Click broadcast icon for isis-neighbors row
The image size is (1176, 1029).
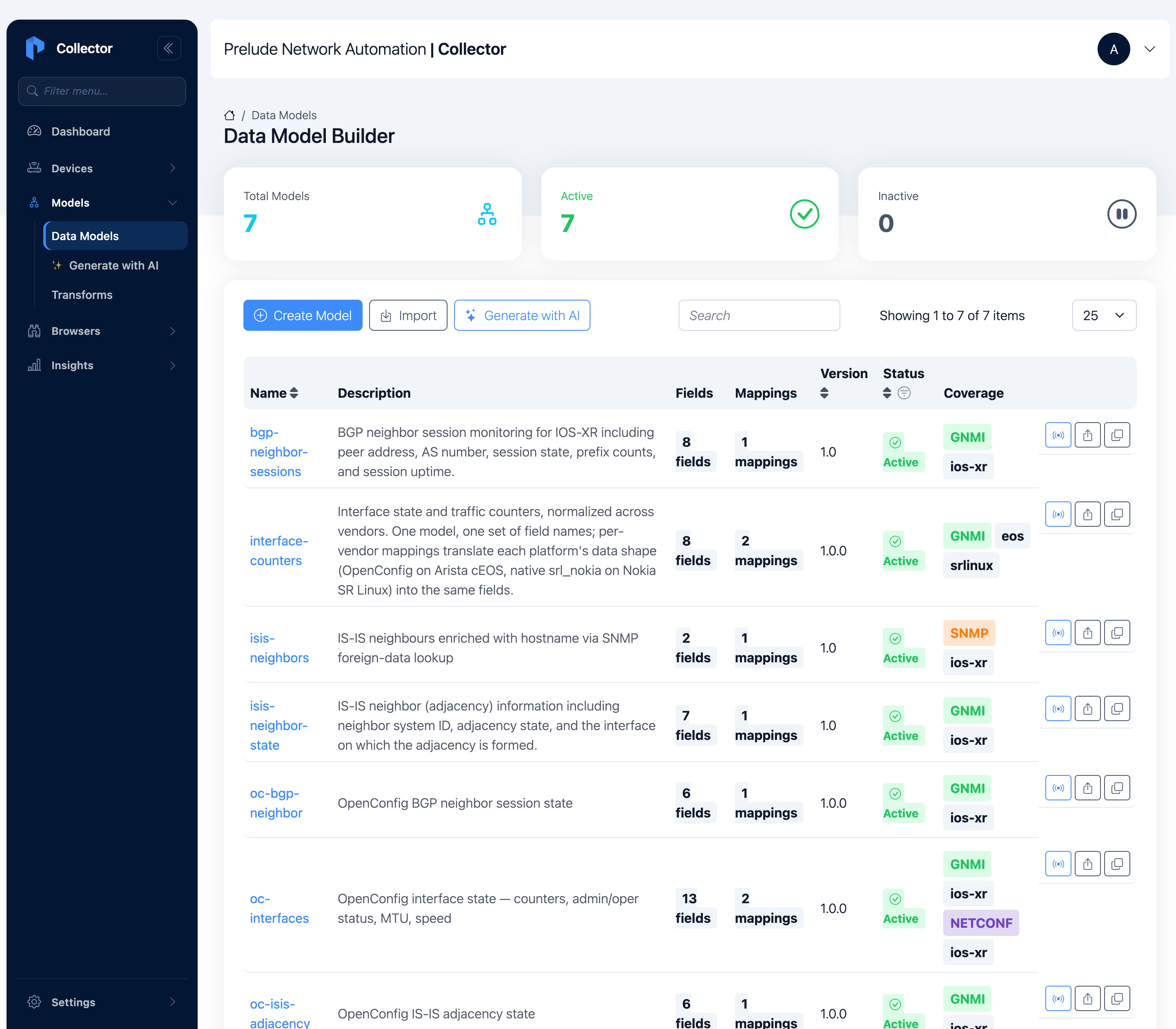(x=1058, y=633)
